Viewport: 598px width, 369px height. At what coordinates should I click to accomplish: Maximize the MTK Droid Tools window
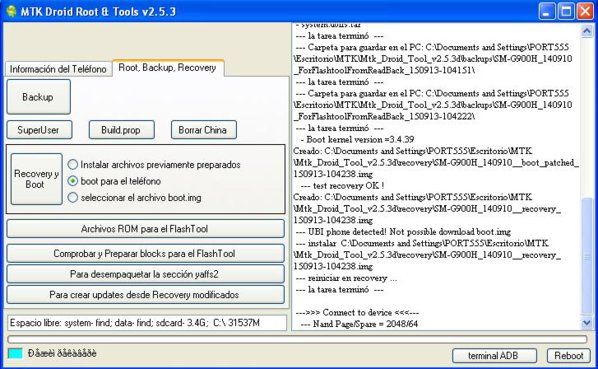[566, 11]
